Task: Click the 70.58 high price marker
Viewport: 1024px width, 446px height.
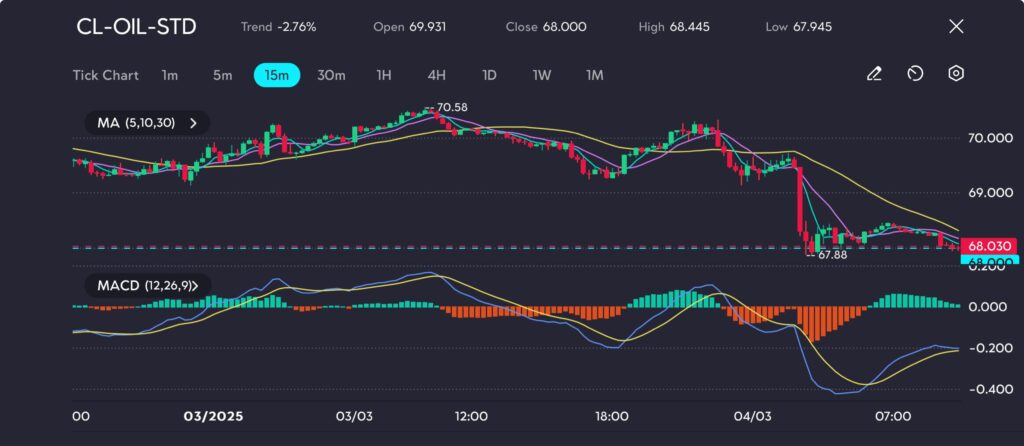Action: tap(452, 107)
